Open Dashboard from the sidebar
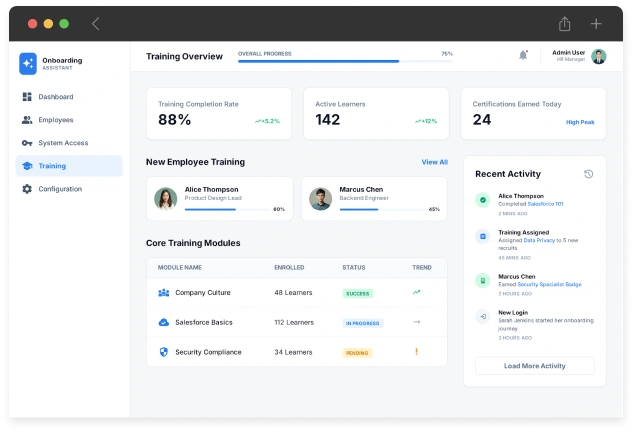The width and height of the screenshot is (634, 432). coord(55,97)
